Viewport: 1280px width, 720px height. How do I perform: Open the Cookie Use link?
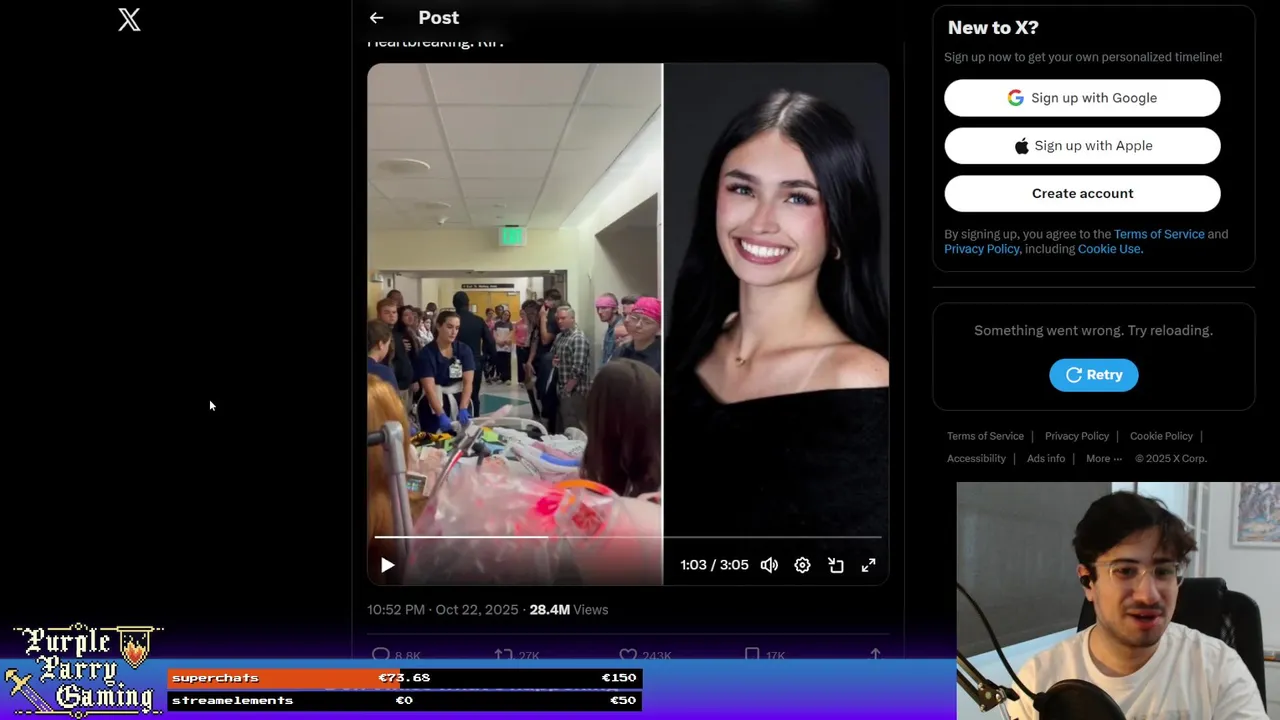point(1109,249)
